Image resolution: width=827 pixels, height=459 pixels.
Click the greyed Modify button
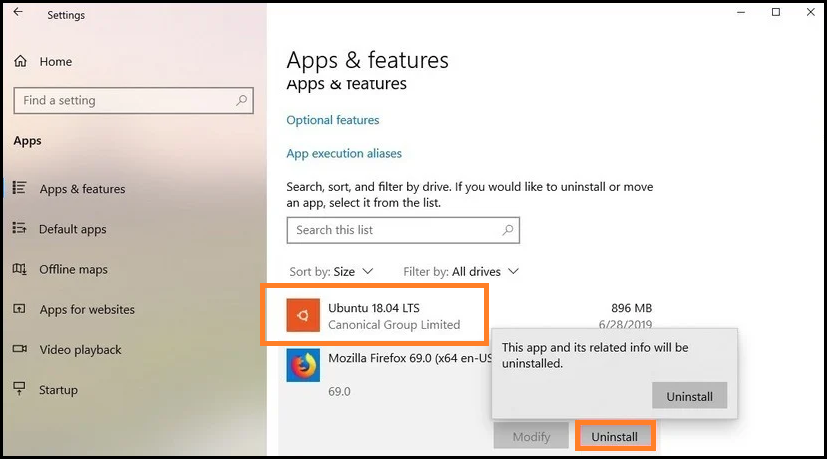[x=531, y=437]
